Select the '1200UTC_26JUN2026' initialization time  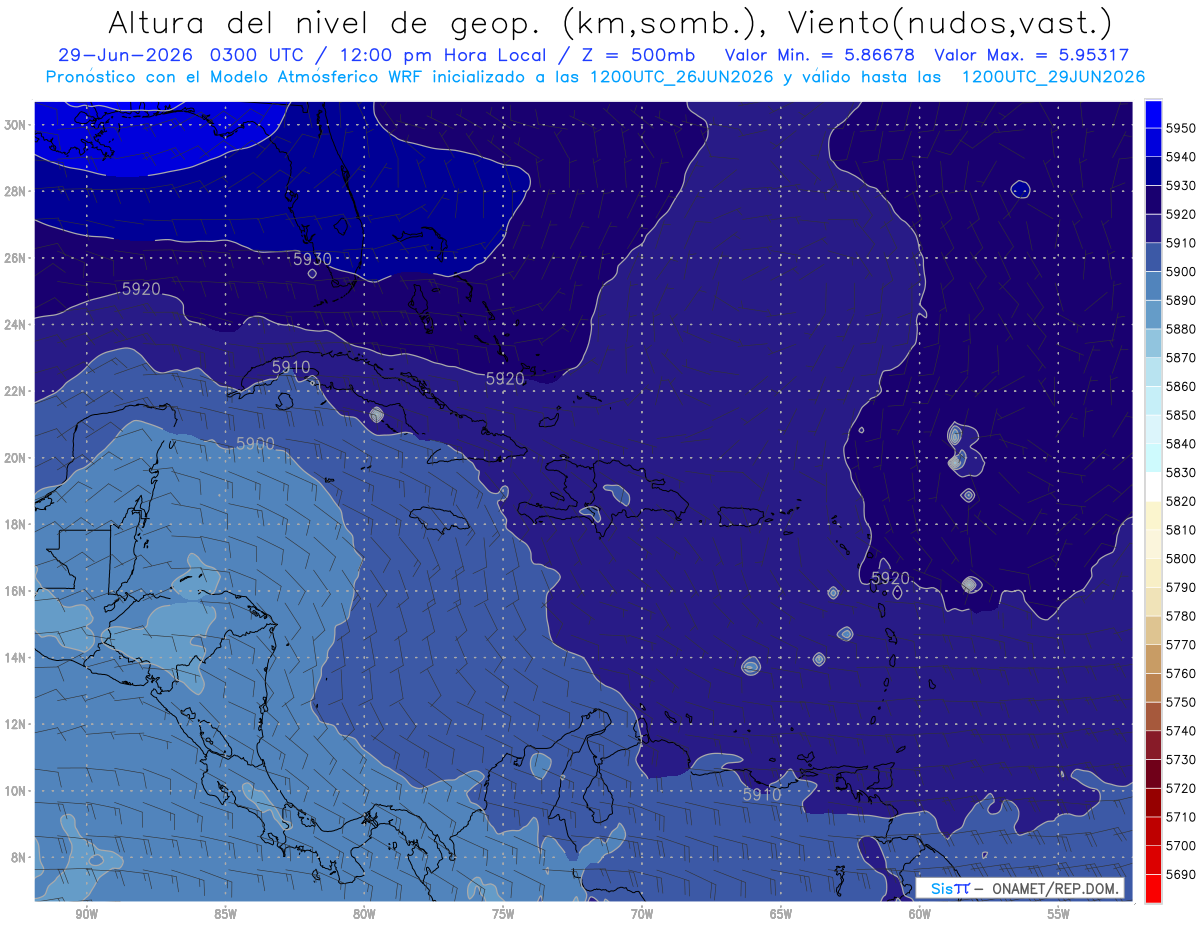coord(682,77)
